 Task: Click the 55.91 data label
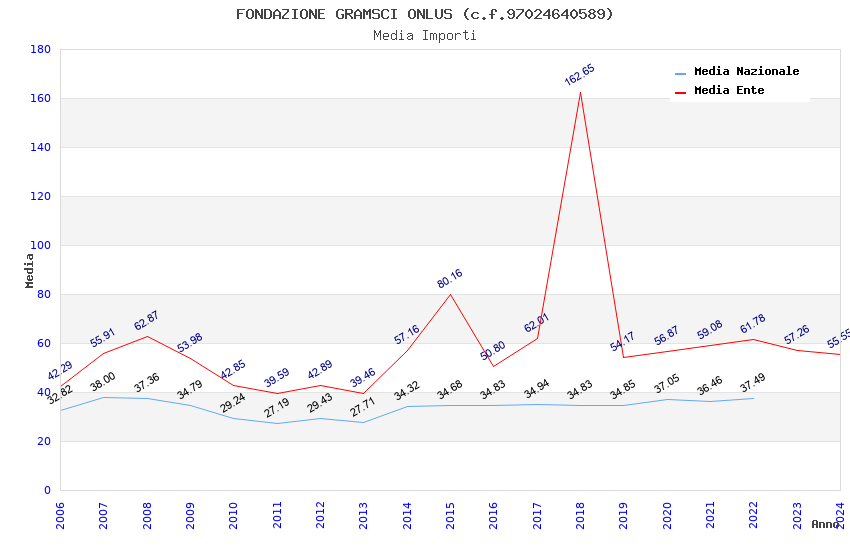click(x=103, y=338)
